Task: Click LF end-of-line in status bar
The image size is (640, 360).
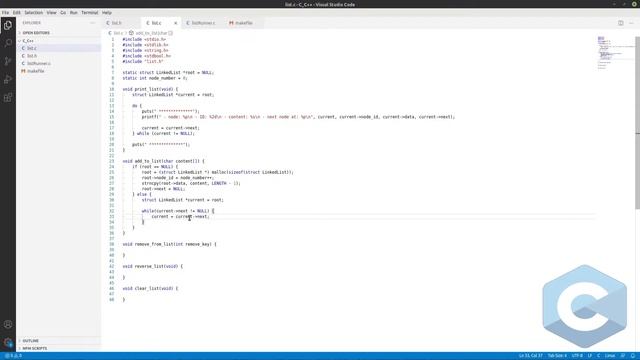Action: pos(589,356)
